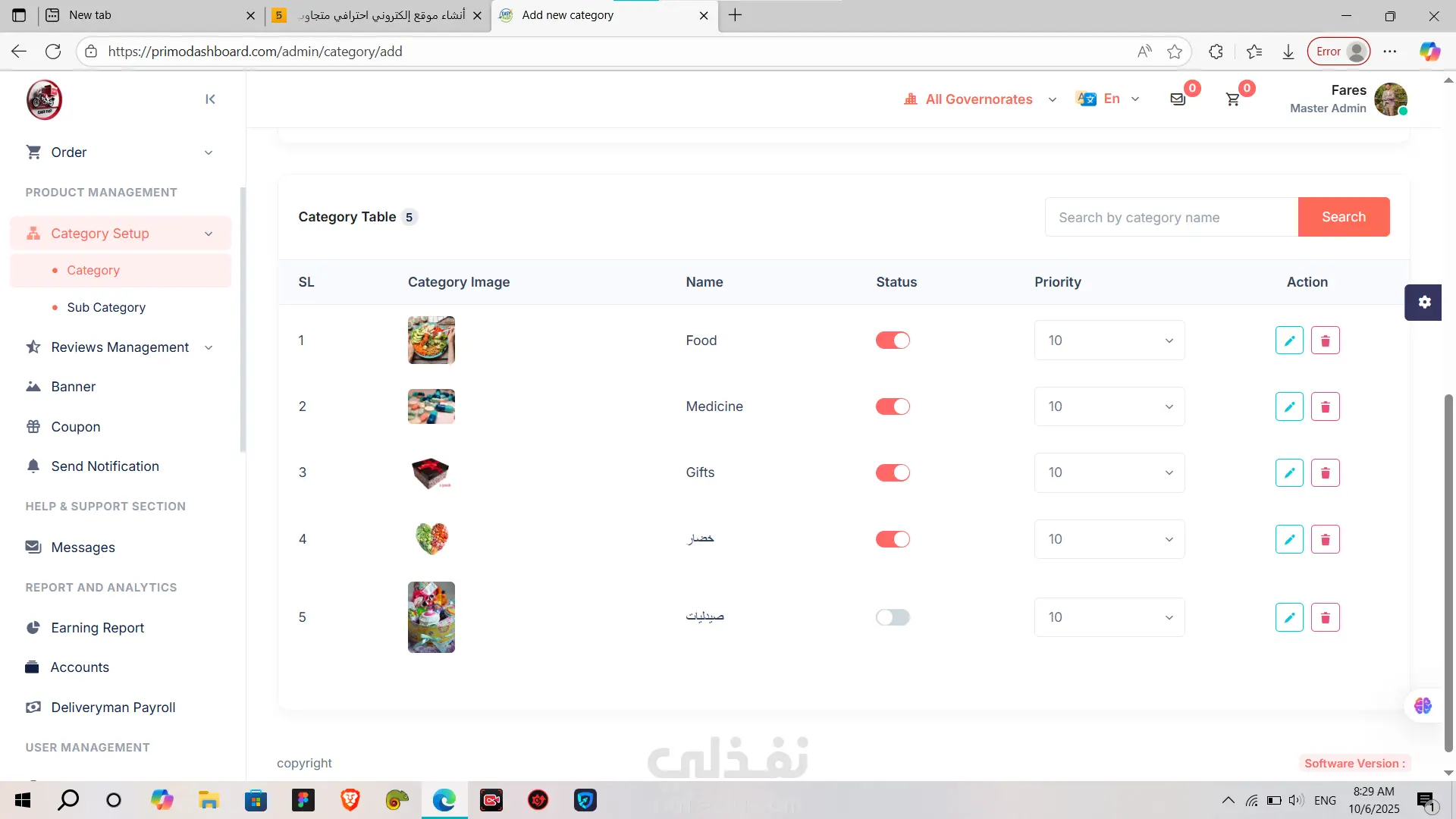Collapse the sidebar with the arrow icon
This screenshot has width=1456, height=819.
[x=210, y=99]
